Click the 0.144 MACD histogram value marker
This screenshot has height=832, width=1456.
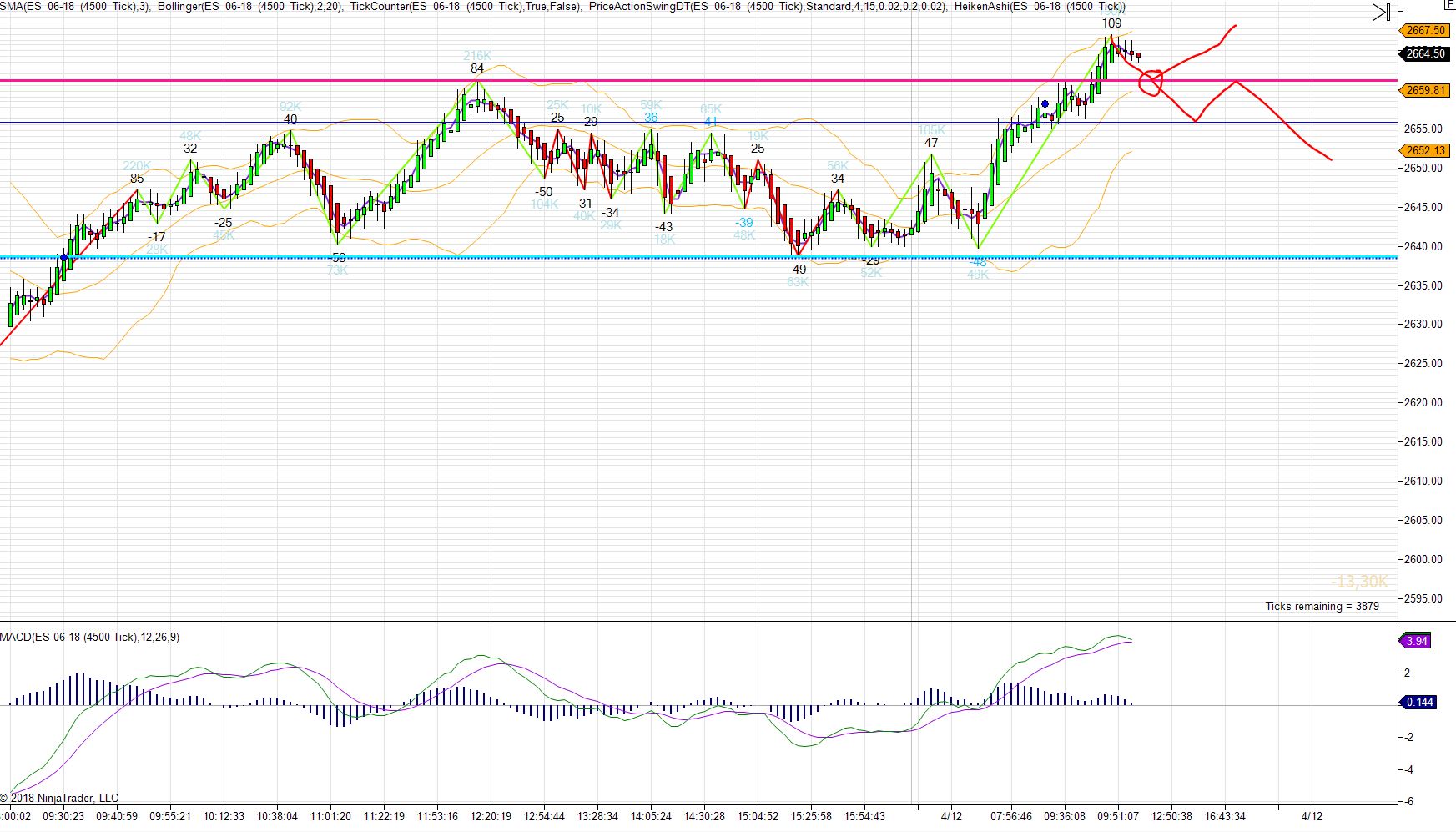[1418, 702]
